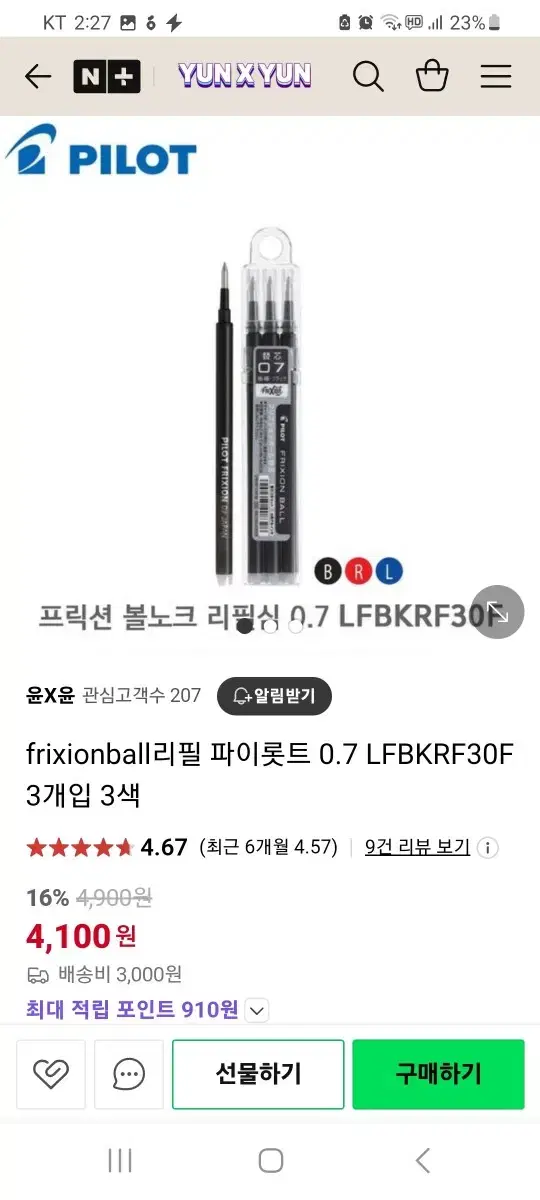Tap the green 구매하기 button

(x=438, y=1074)
